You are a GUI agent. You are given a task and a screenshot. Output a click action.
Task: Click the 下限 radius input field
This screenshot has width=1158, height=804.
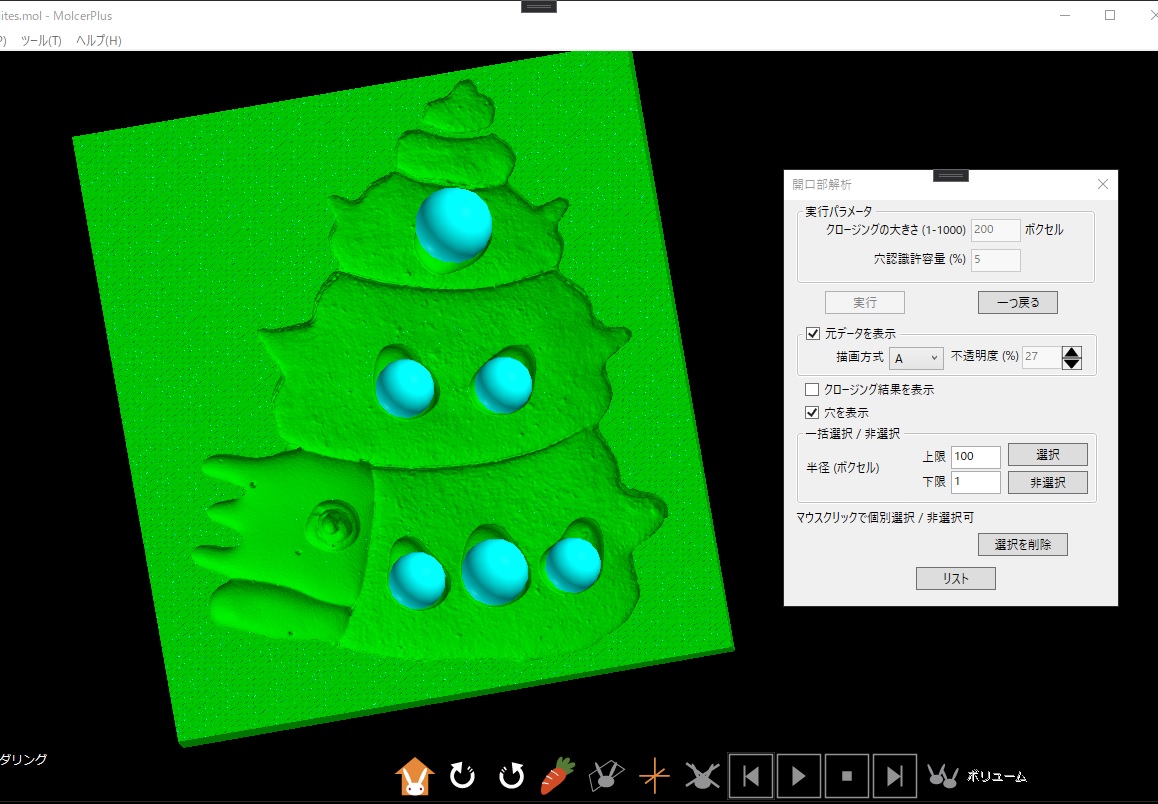976,482
